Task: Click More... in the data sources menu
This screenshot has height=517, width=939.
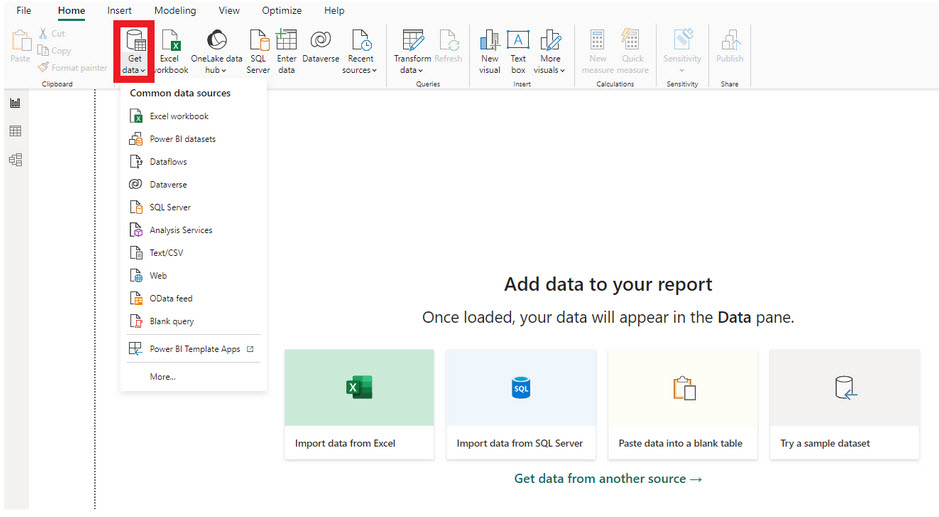Action: (193, 377)
